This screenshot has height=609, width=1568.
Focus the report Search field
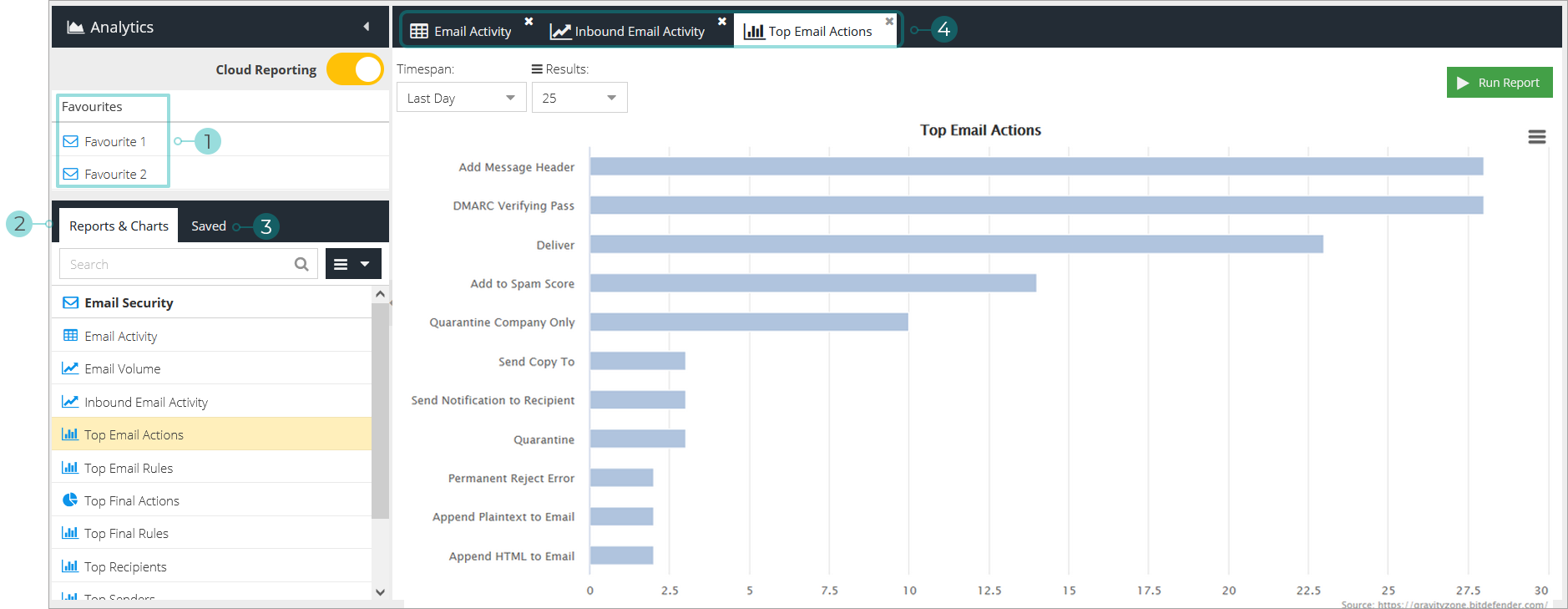point(188,264)
